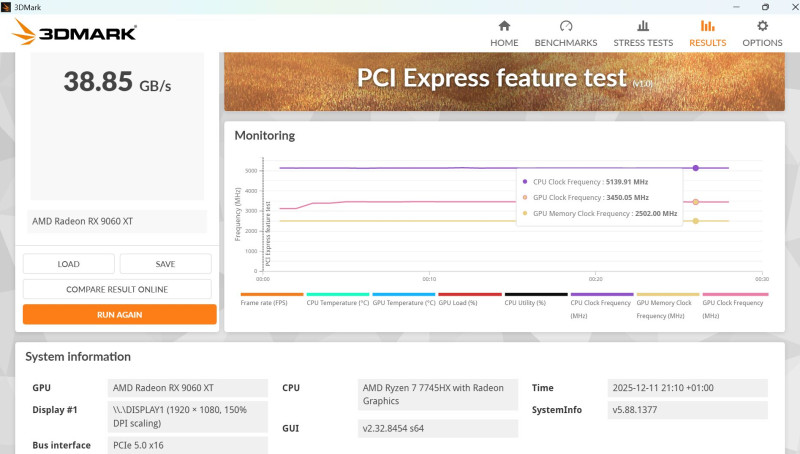Select GPU value AMD Radeon RX 9060 XT
The image size is (800, 454).
coord(188,388)
